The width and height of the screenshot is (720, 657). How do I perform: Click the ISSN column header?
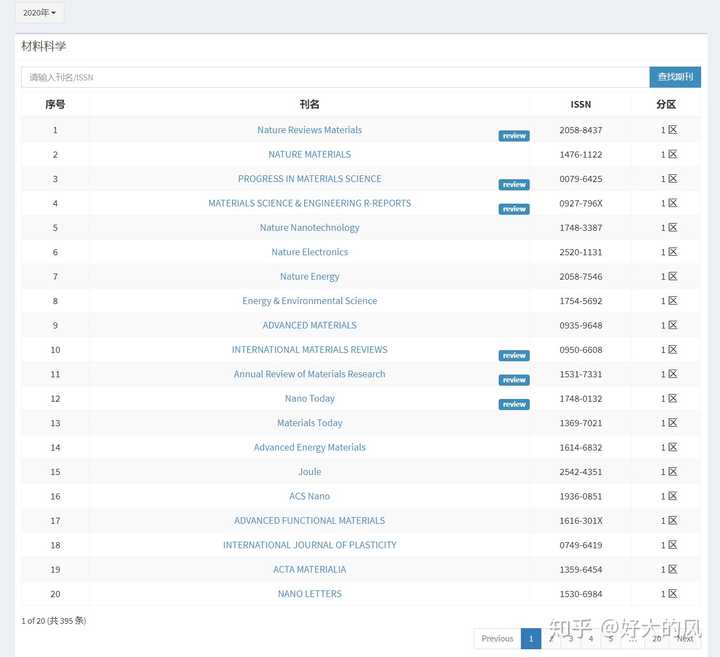pos(580,105)
